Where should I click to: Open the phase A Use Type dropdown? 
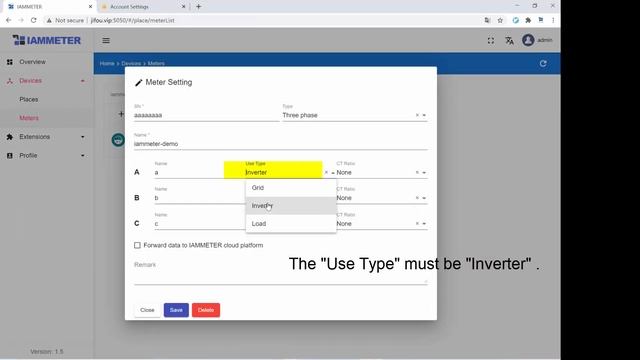click(x=333, y=173)
